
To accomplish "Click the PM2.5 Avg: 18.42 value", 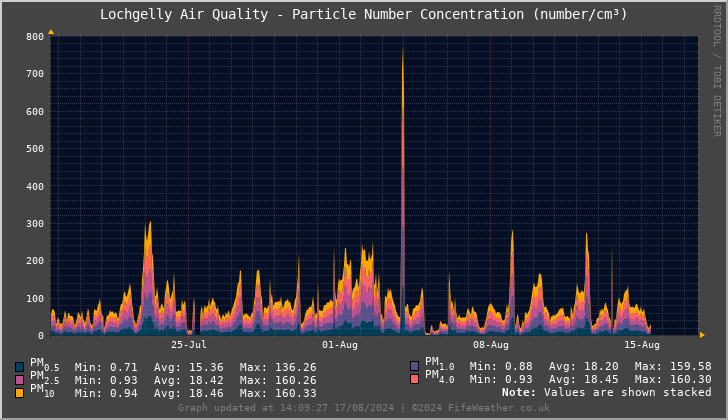I will (188, 380).
